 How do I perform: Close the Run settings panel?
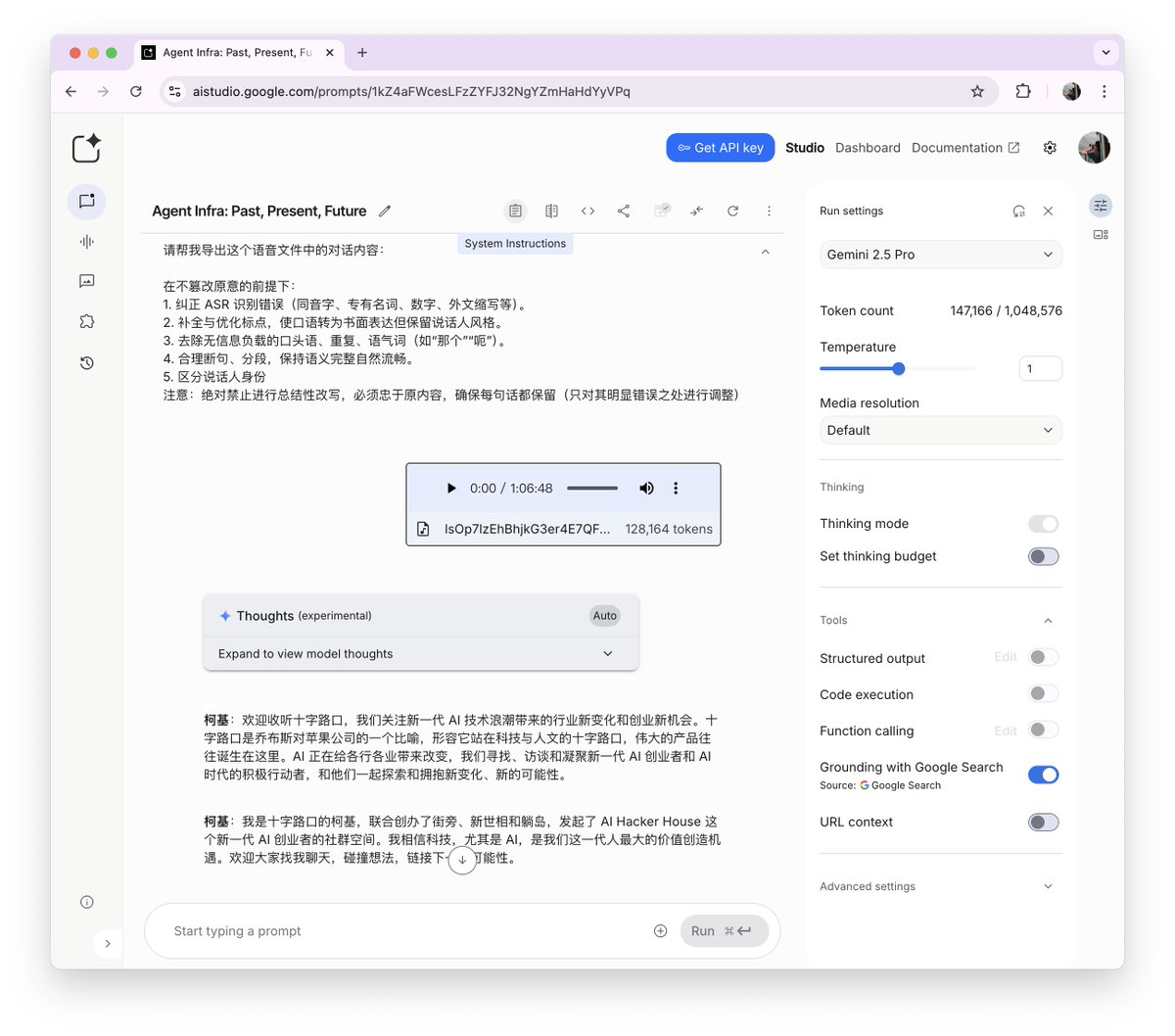click(x=1048, y=211)
